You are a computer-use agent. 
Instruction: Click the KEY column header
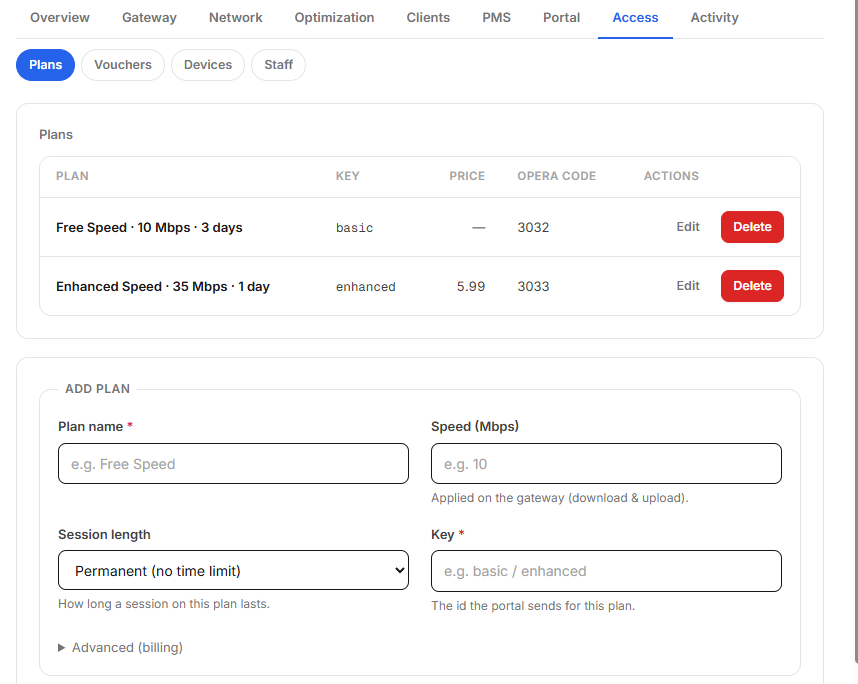click(347, 176)
